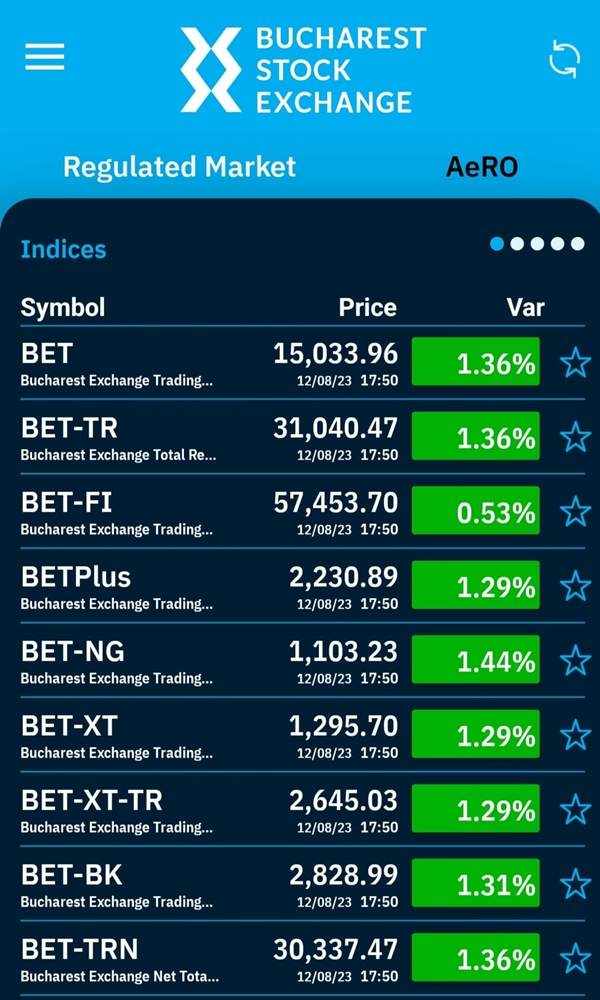The image size is (600, 1000).
Task: Switch to the AeRO tab
Action: click(481, 167)
